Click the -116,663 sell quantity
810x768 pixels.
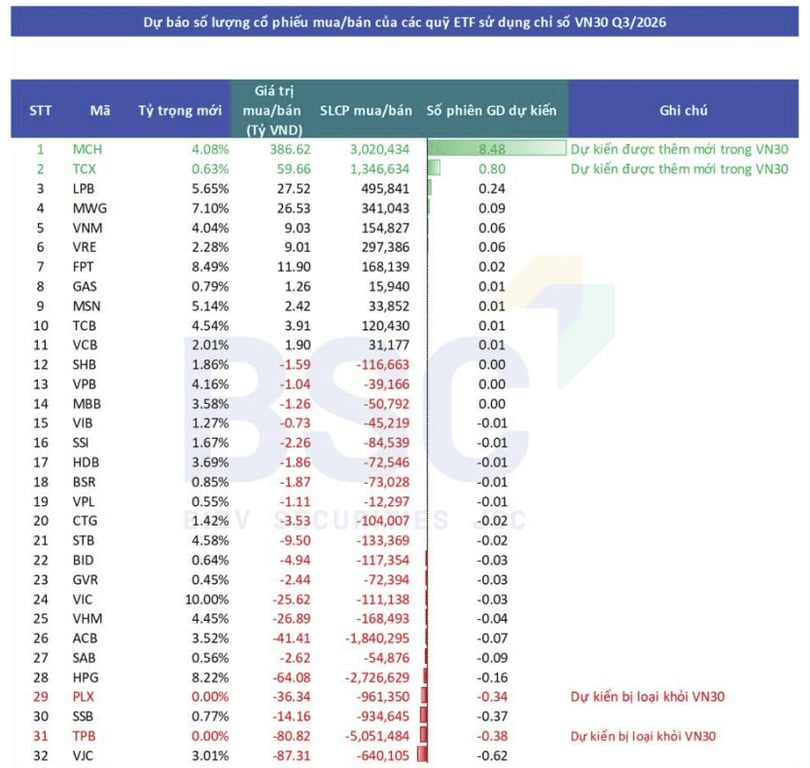tap(383, 364)
